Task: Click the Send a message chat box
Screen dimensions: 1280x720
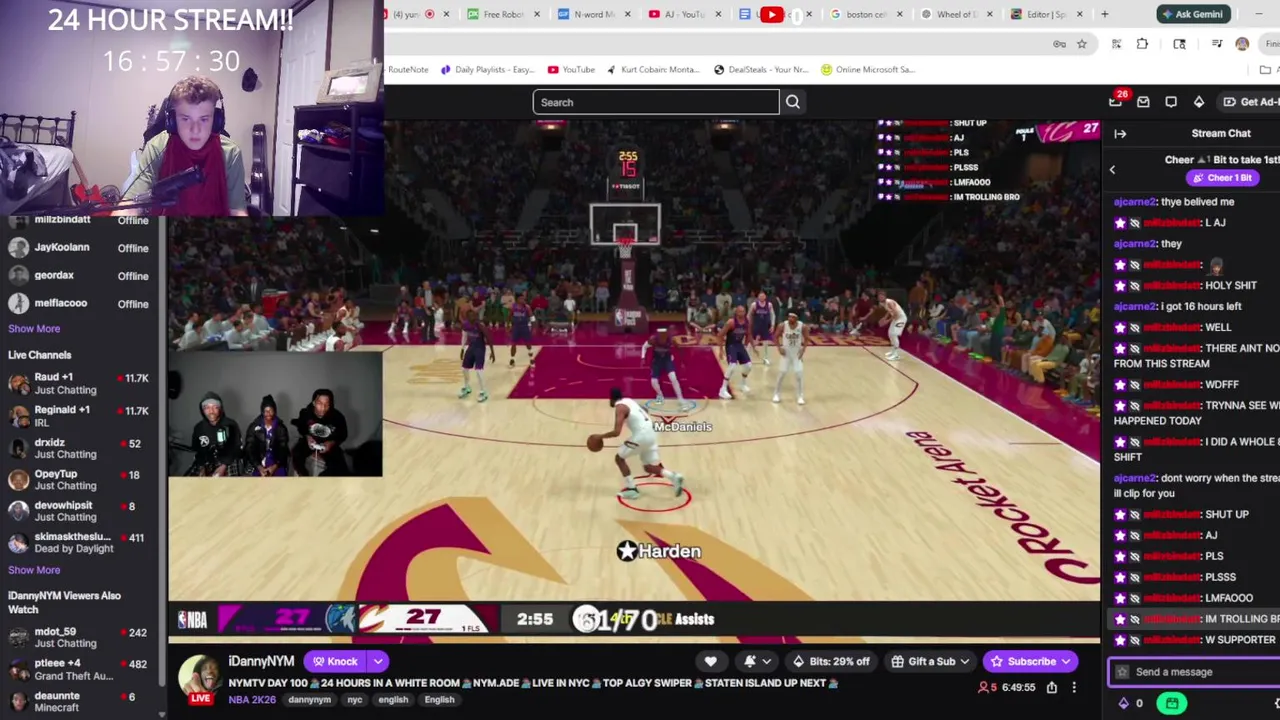Action: 1195,672
